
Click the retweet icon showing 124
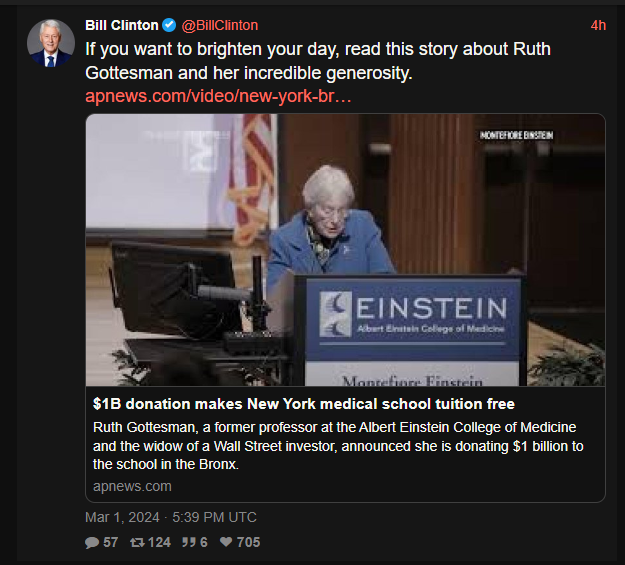pos(138,542)
